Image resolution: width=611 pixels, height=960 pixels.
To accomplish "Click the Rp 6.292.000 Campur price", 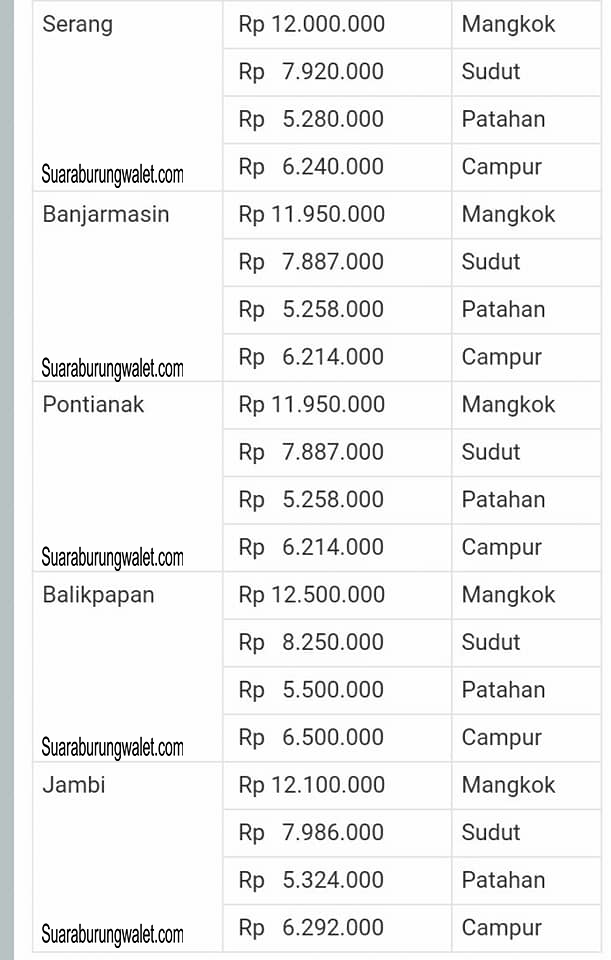I will [312, 928].
